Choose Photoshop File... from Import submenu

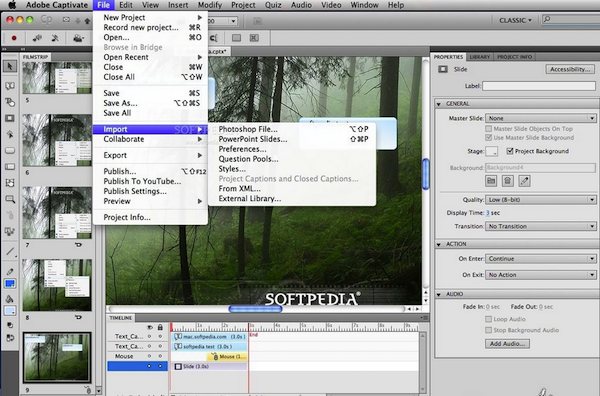point(293,129)
